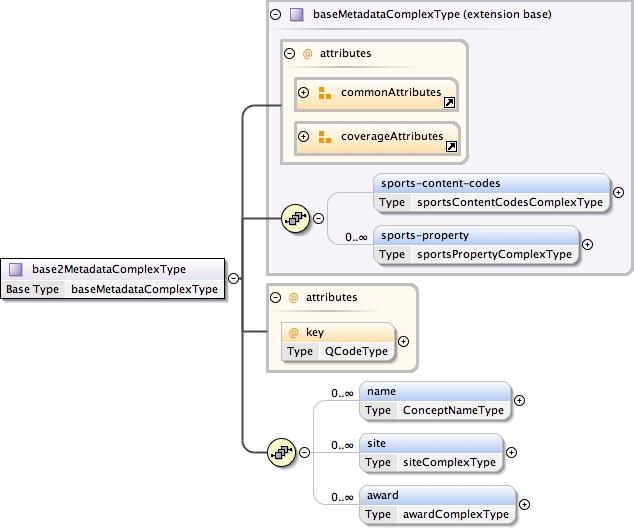Screen dimensions: 634x529
Task: Expand the coverageAttributes group
Action: [x=304, y=137]
